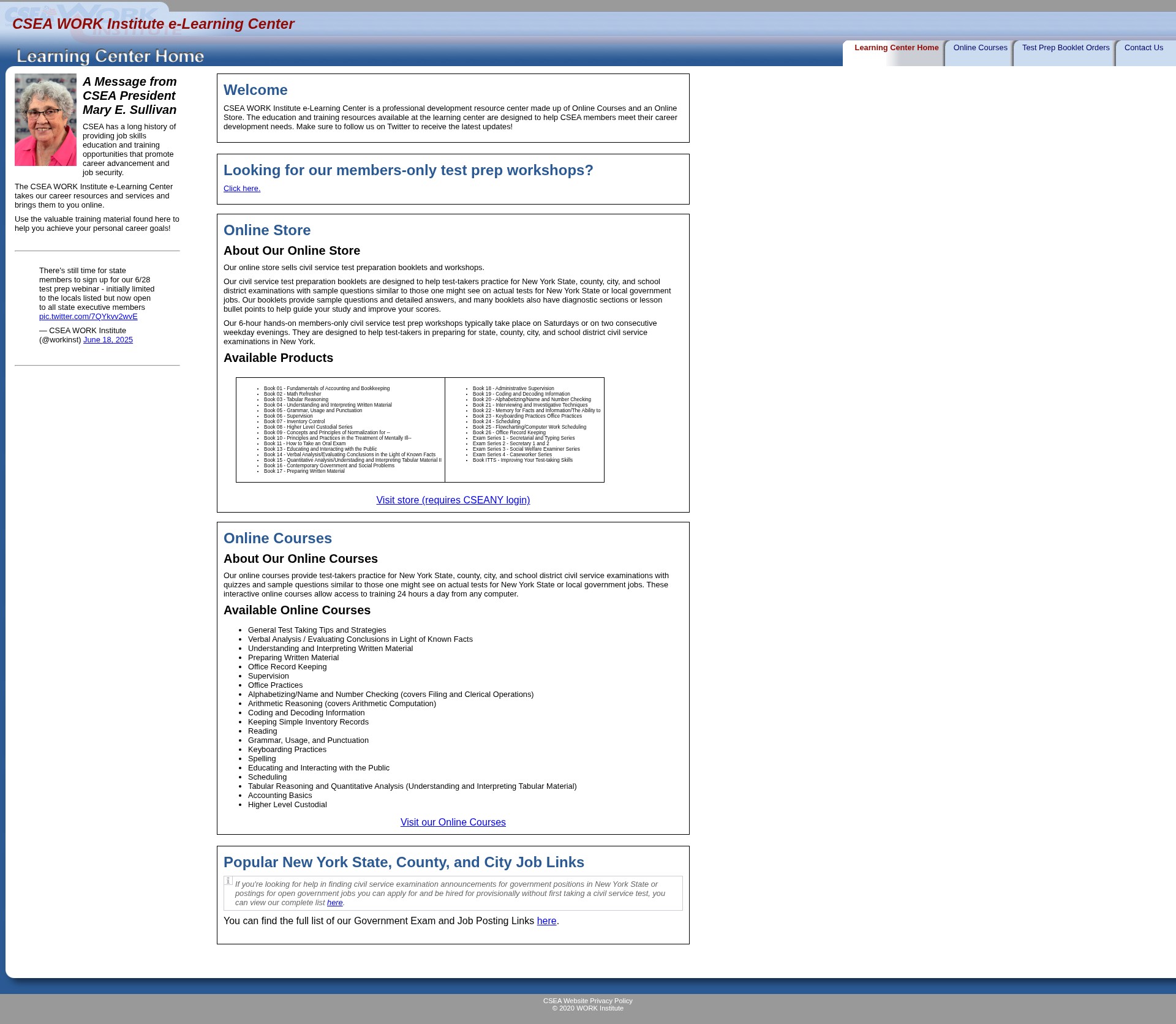Screen dimensions: 1176x1024
Task: Click the italic 'here' complete list link
Action: click(334, 903)
